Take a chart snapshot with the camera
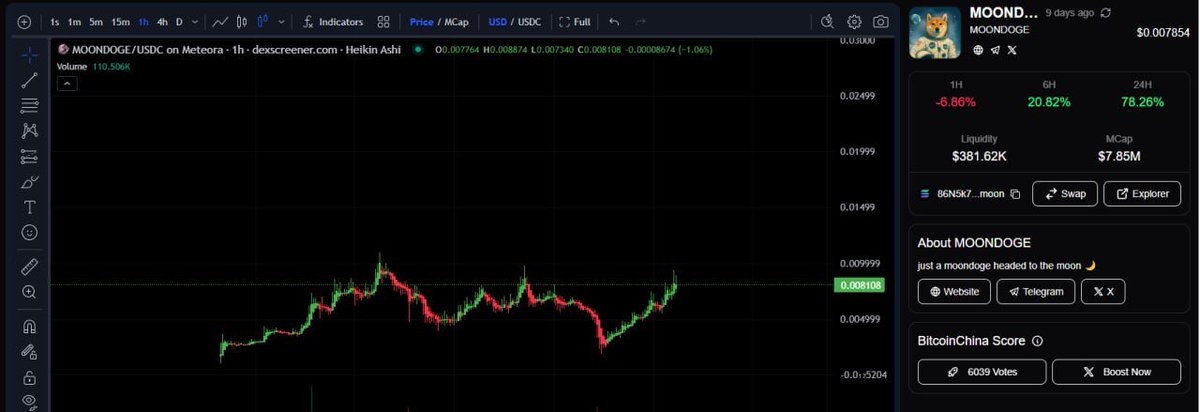The image size is (1200, 412). [880, 21]
